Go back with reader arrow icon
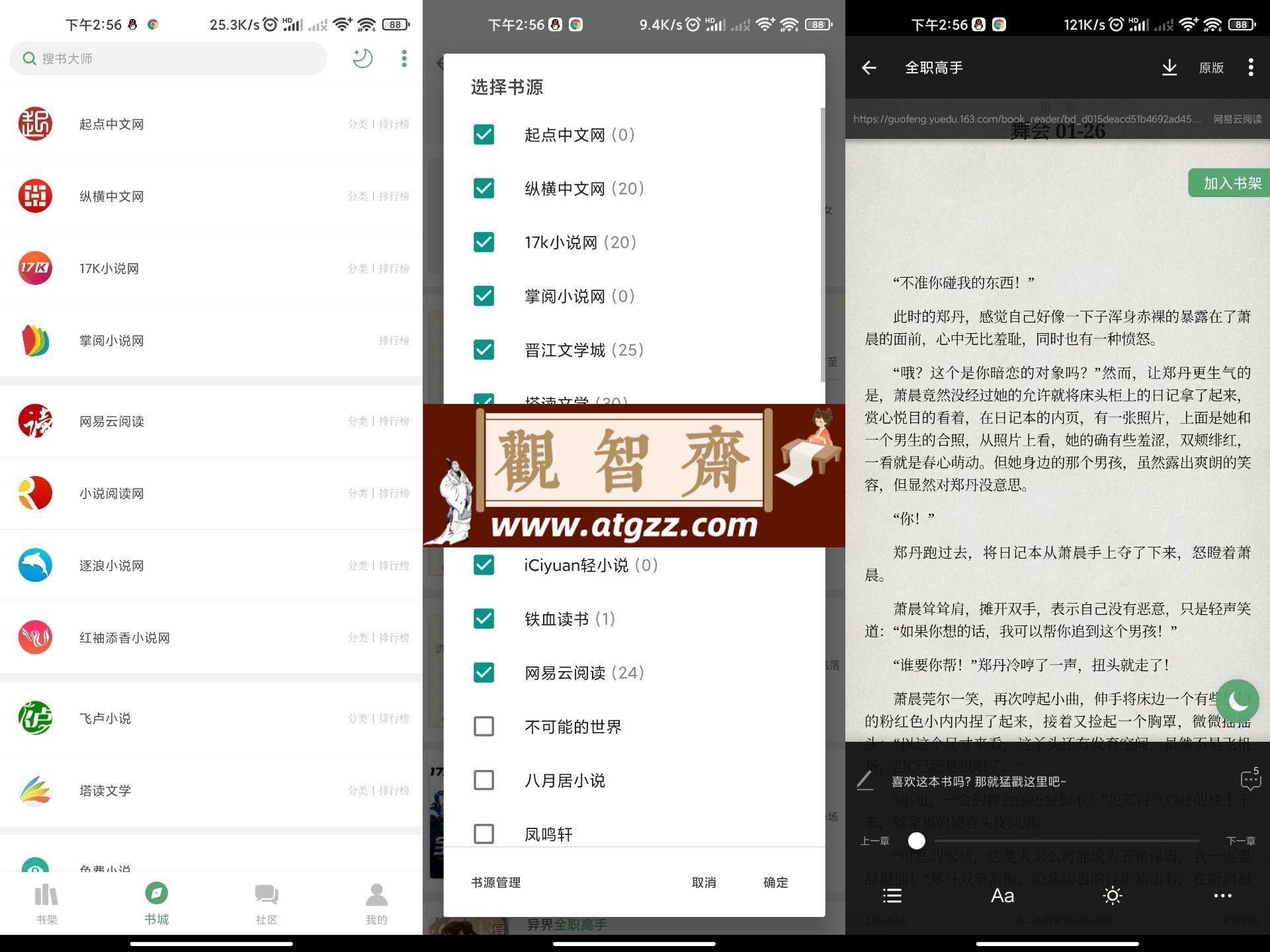 [868, 67]
